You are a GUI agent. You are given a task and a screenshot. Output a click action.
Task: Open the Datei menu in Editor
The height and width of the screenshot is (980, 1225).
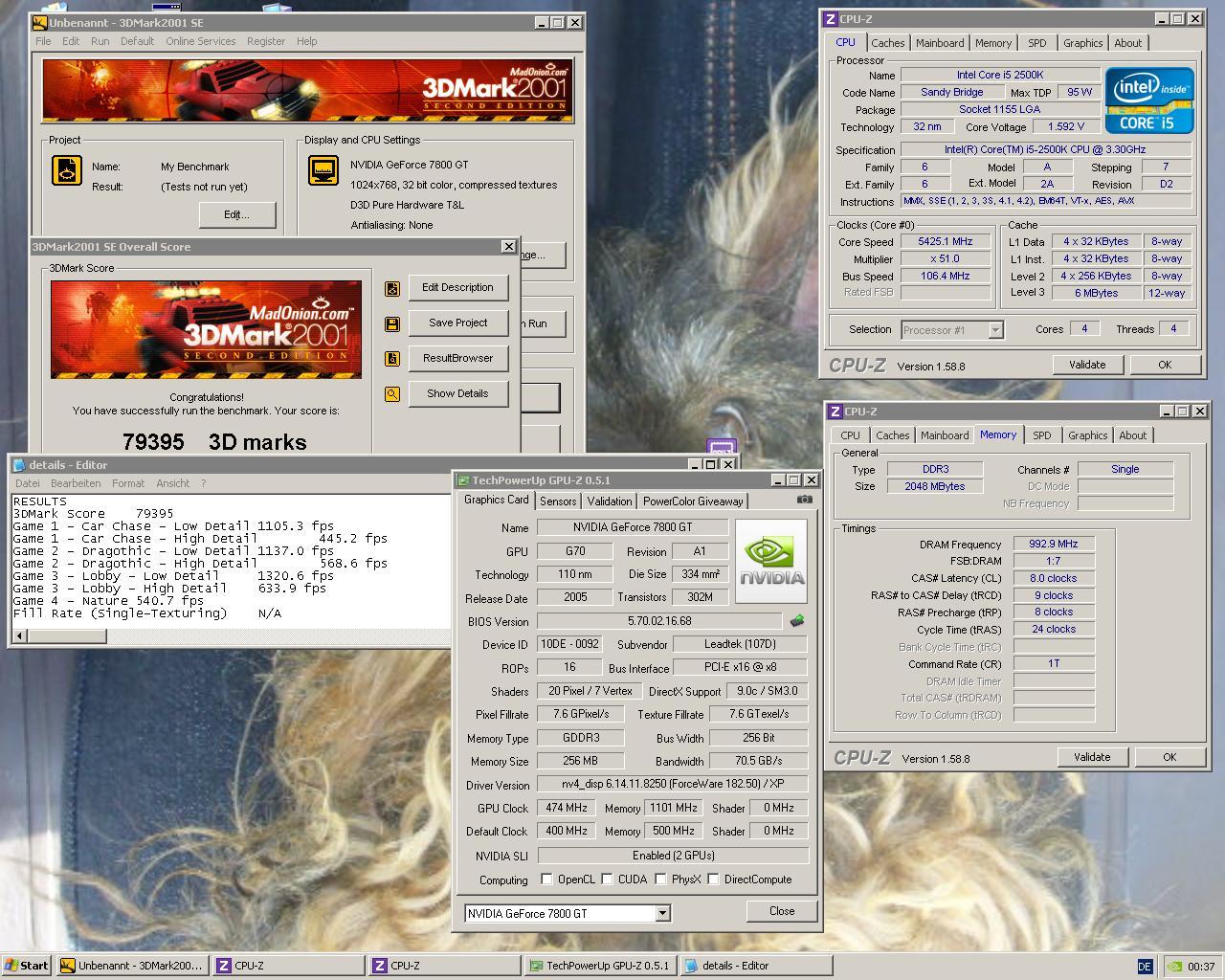pos(28,483)
